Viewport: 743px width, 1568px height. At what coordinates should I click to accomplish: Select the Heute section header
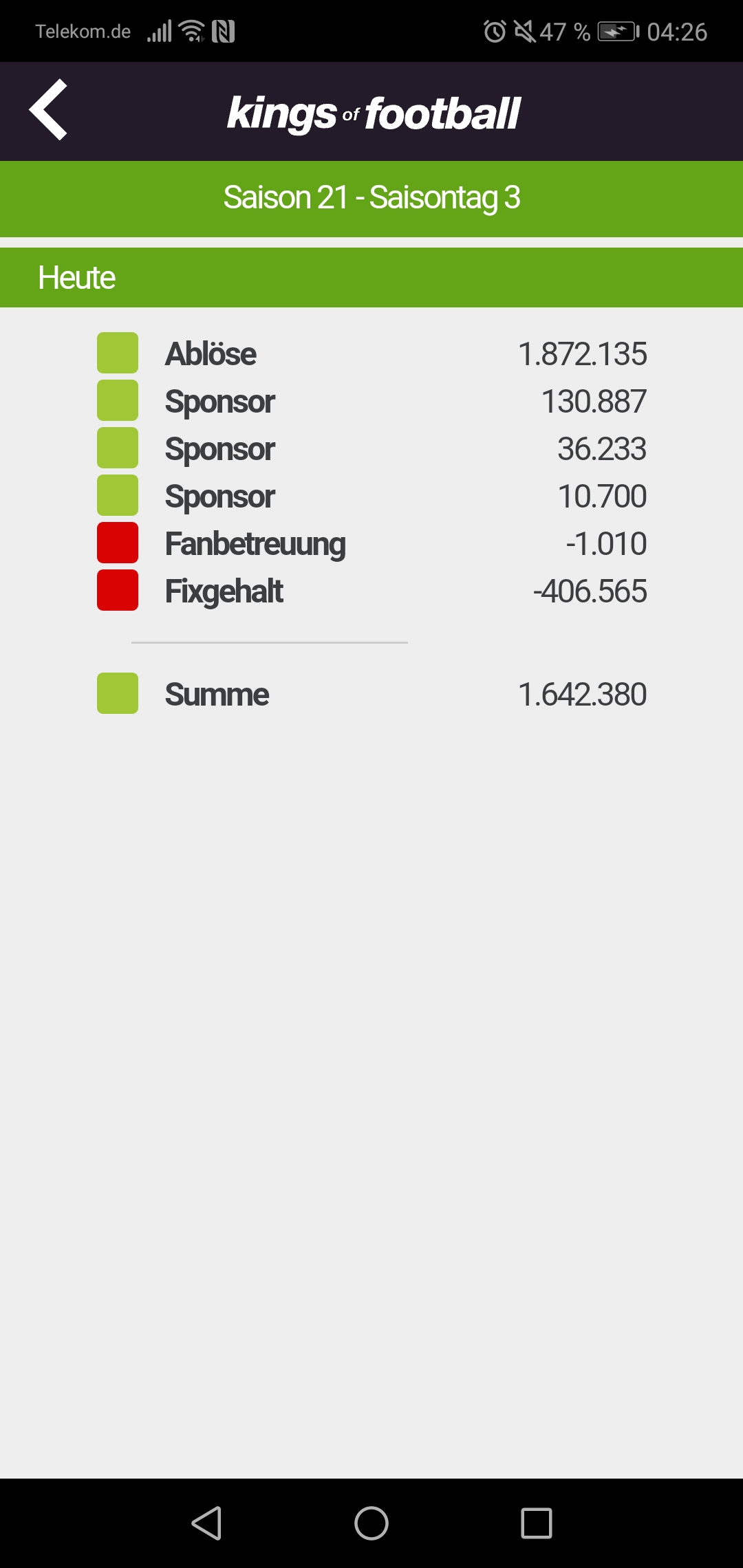point(371,278)
